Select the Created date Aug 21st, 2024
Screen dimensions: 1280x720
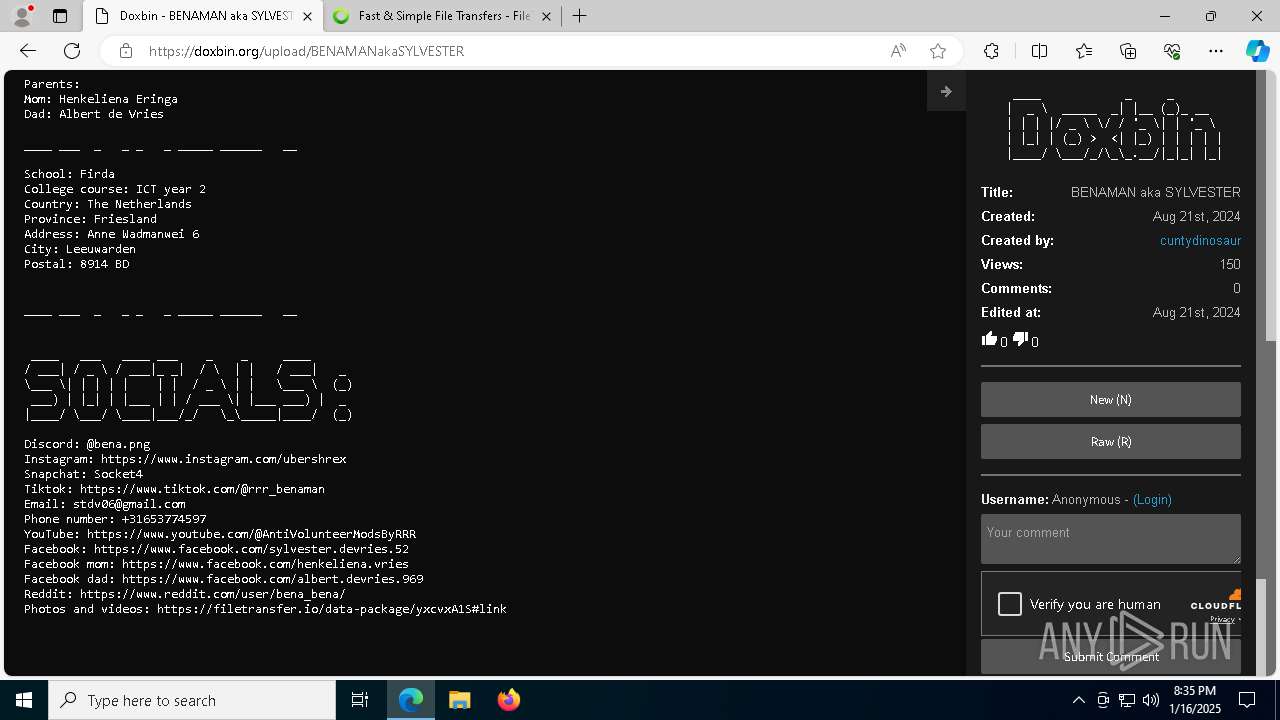pos(1196,216)
